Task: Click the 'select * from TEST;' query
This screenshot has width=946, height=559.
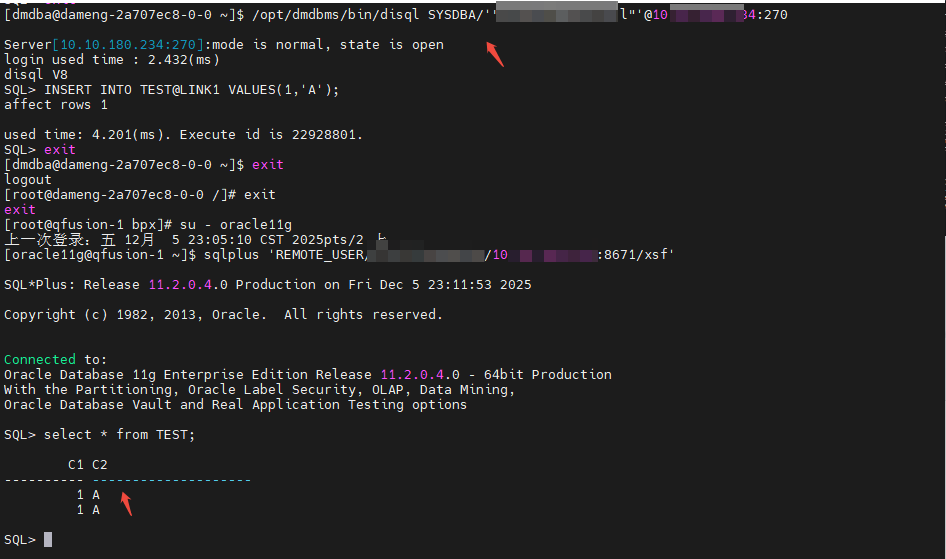Action: click(119, 435)
